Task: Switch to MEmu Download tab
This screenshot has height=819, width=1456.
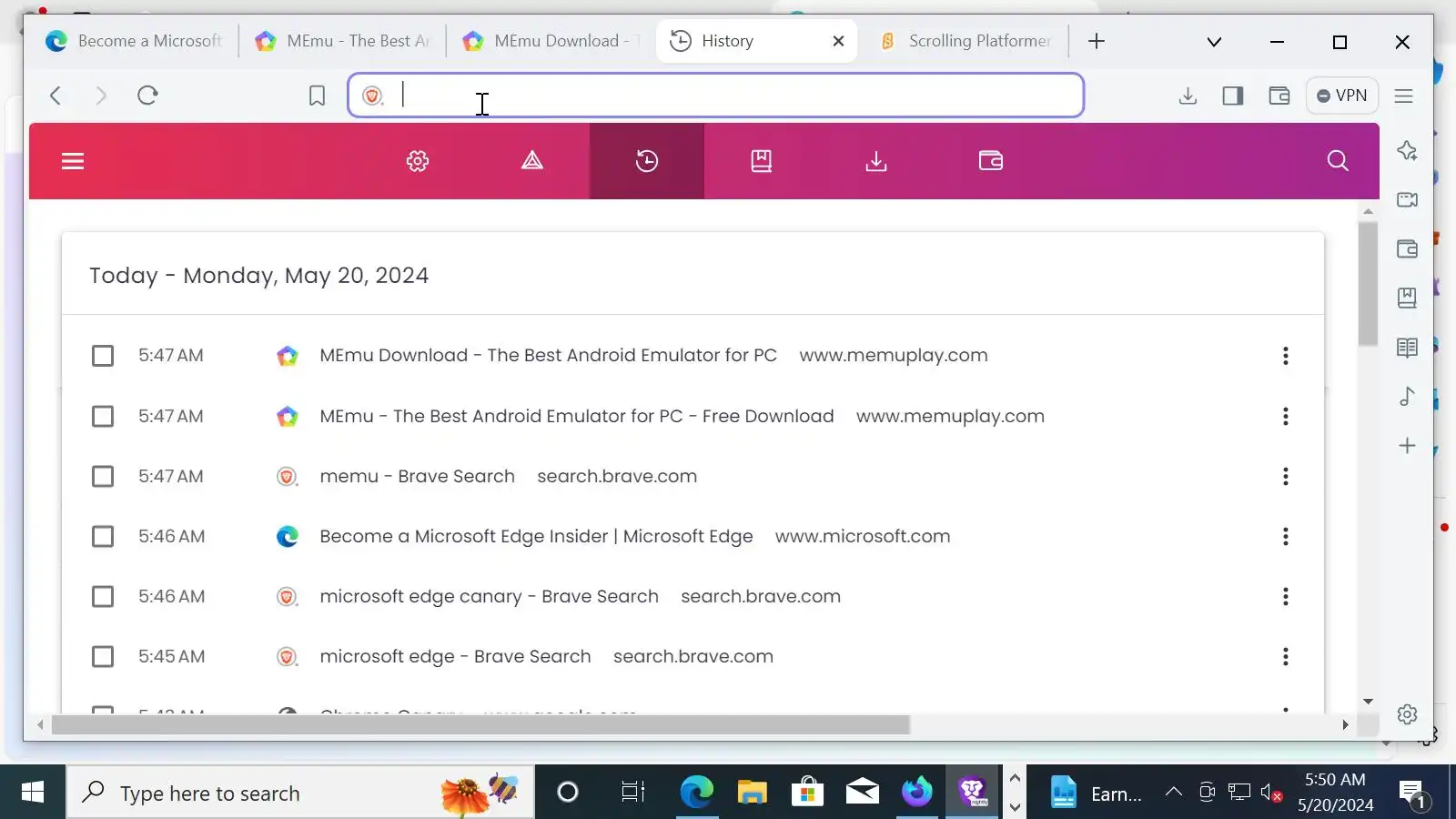Action: (x=551, y=41)
